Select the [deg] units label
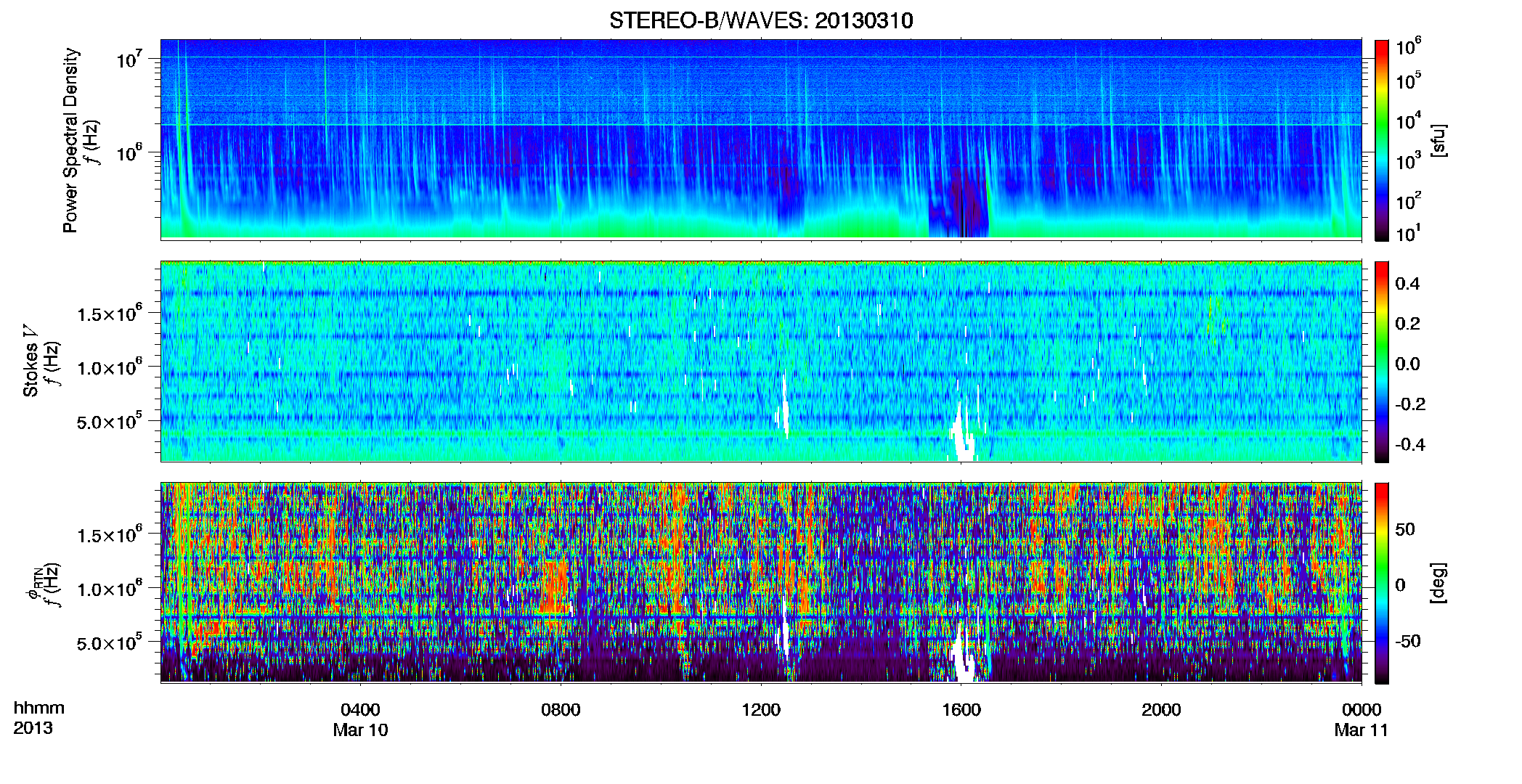This screenshot has width=1522, height=784. point(1438,583)
